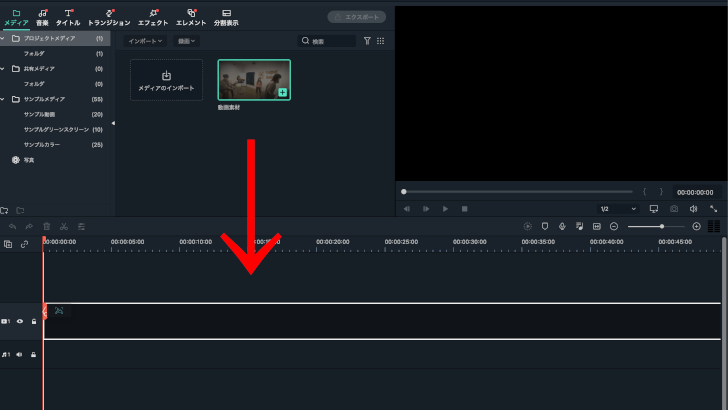The height and width of the screenshot is (410, 728).
Task: Open the clip adjust settings icon
Action: tap(81, 227)
